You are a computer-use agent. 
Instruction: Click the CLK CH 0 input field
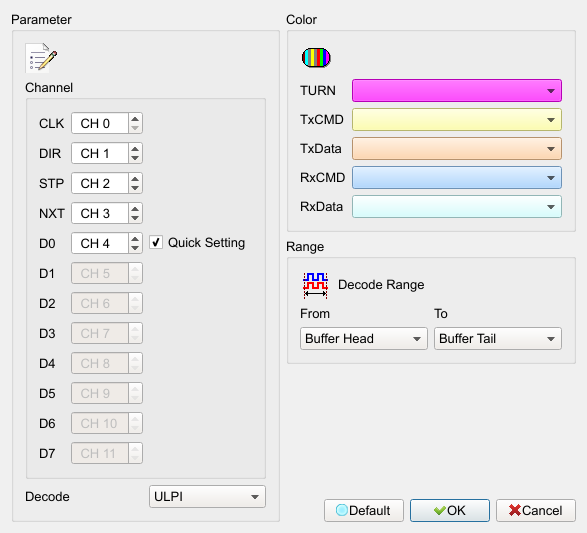pyautogui.click(x=100, y=123)
